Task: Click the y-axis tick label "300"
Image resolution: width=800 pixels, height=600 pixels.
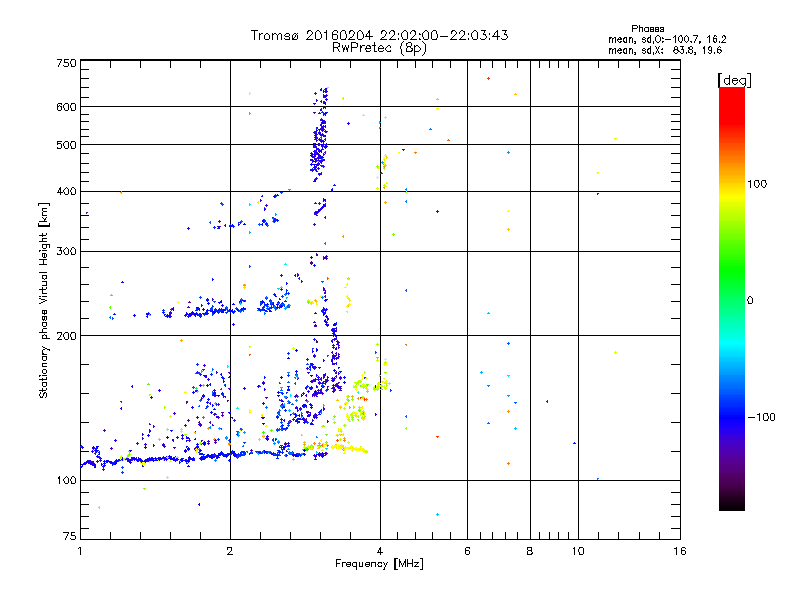Action: pos(66,252)
